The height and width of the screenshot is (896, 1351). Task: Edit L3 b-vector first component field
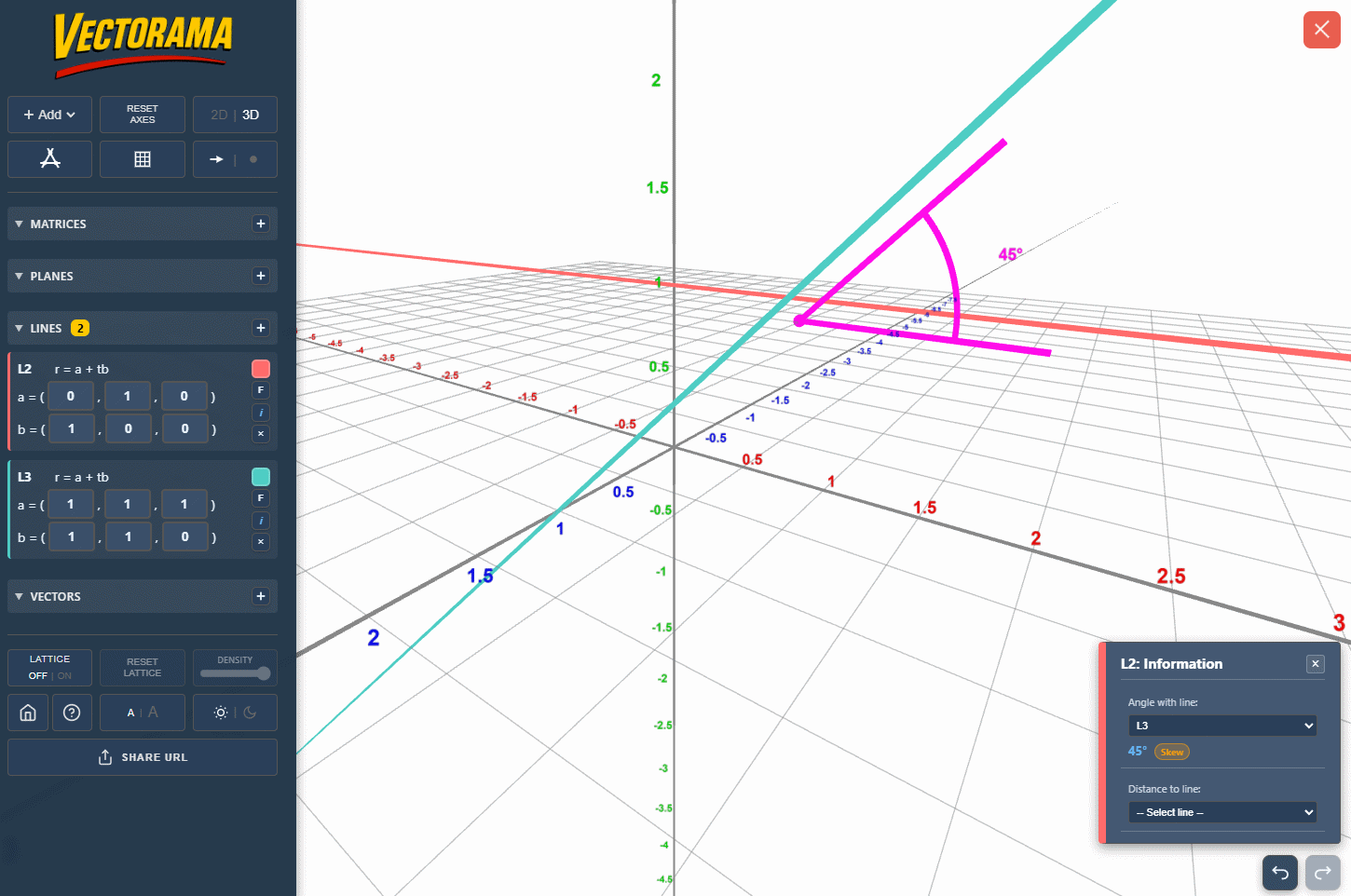(x=71, y=536)
